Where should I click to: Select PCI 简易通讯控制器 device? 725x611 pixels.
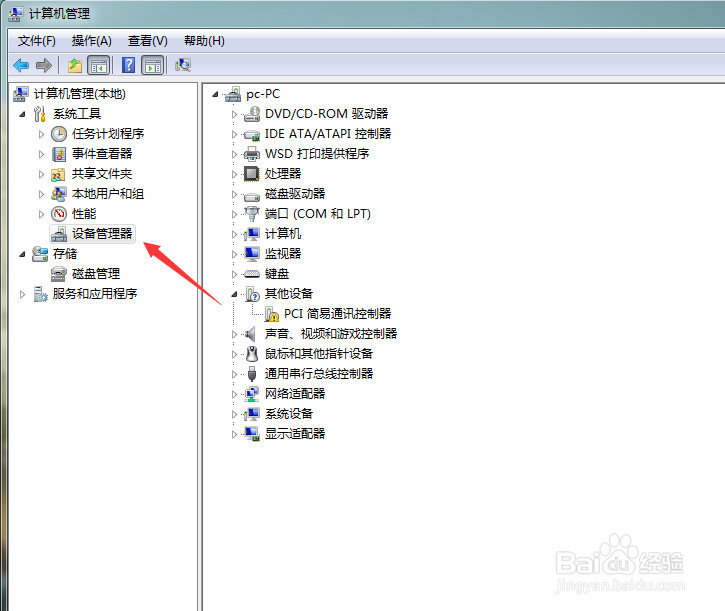pos(338,314)
